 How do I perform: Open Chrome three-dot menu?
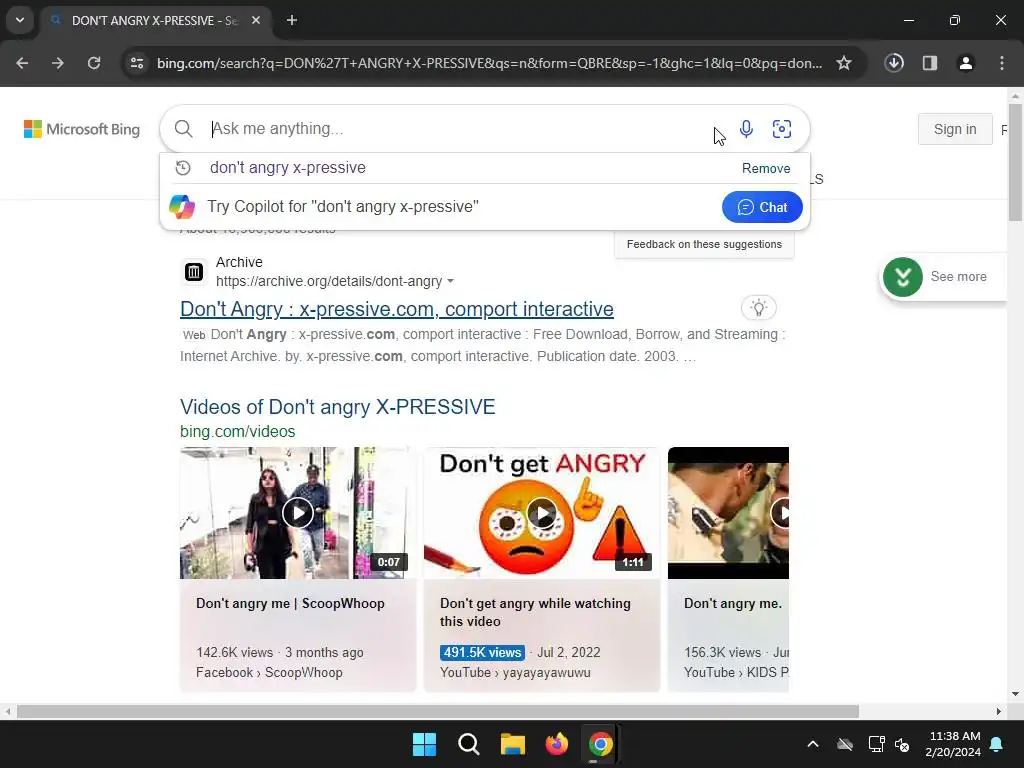[x=1002, y=63]
